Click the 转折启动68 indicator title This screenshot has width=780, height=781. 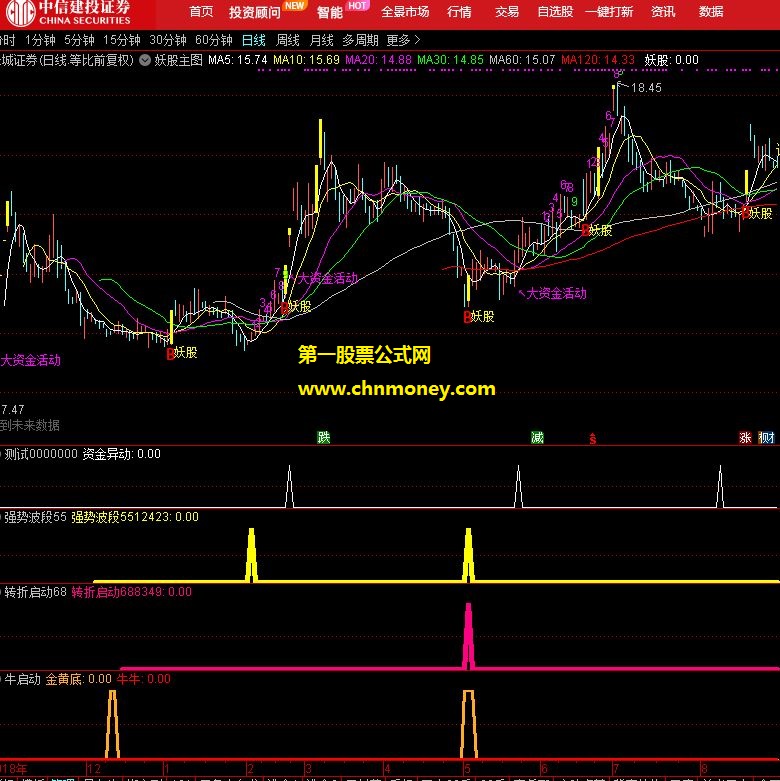(35, 592)
